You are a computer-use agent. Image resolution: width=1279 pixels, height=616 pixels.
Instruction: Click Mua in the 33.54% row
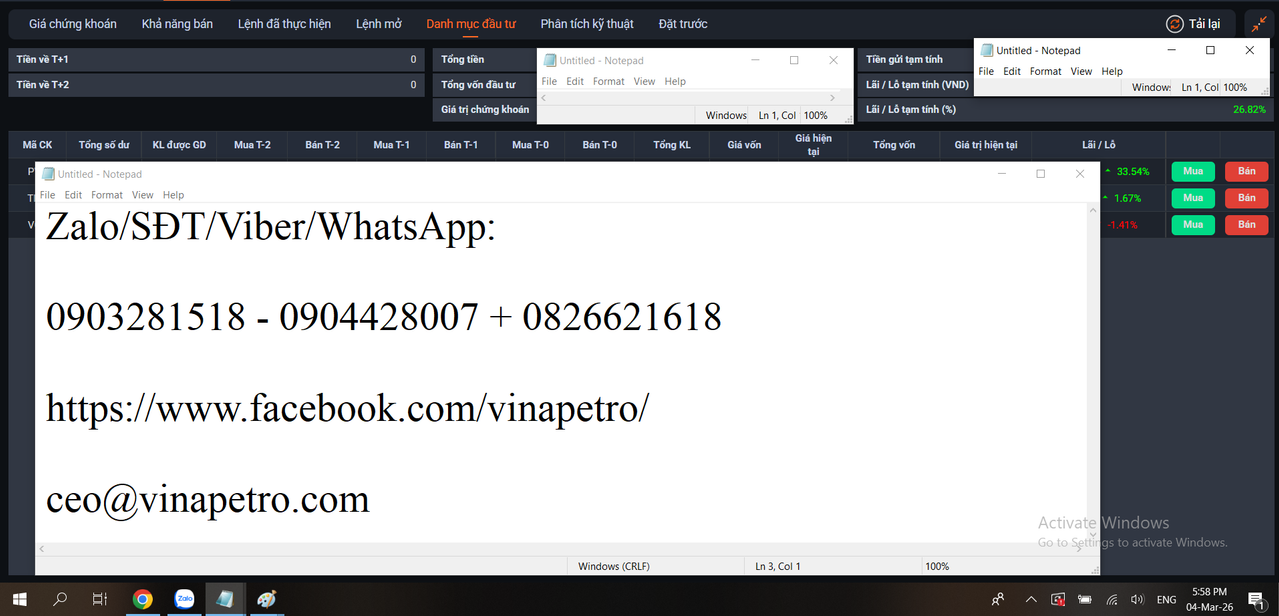click(x=1193, y=171)
